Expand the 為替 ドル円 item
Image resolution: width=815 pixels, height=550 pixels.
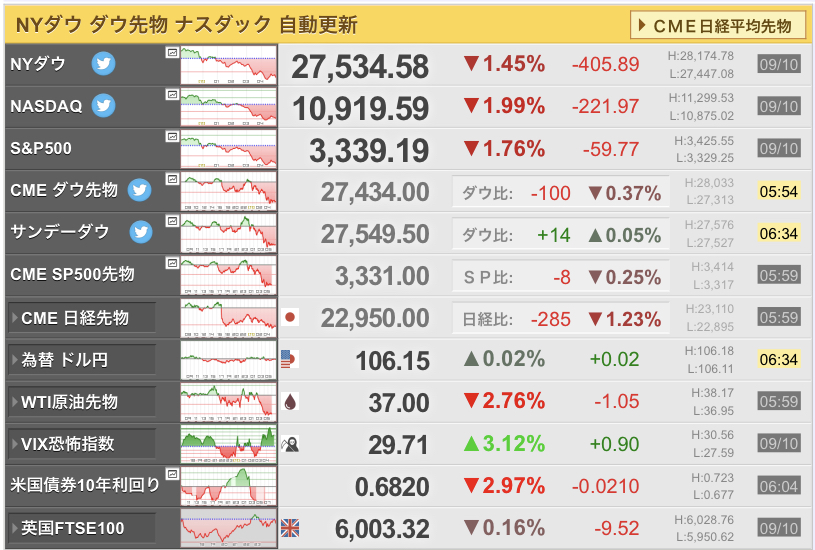click(x=82, y=360)
